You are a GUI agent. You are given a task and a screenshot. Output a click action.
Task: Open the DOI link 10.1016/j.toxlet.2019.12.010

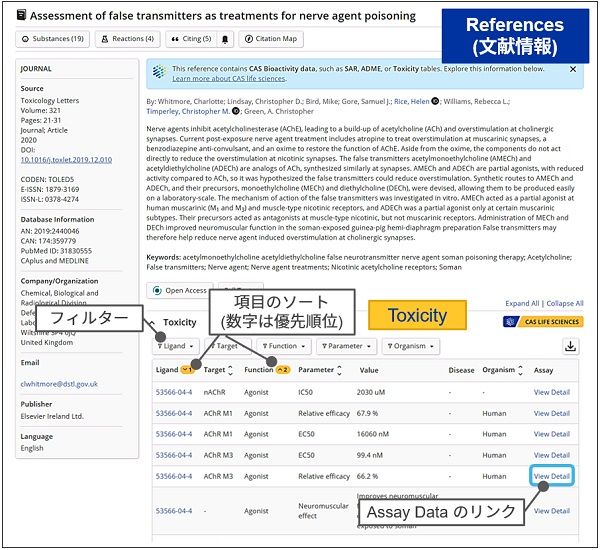66,160
